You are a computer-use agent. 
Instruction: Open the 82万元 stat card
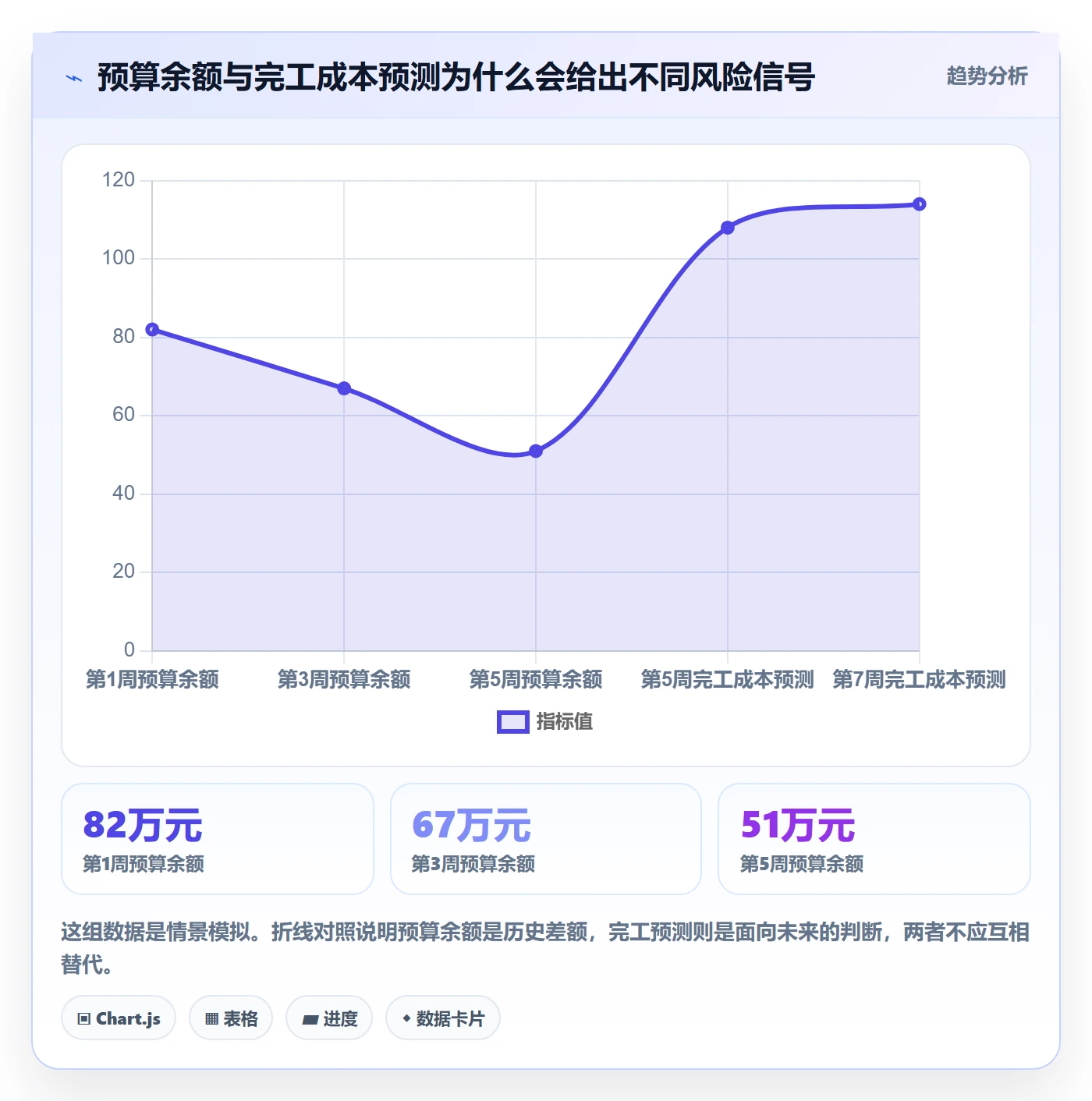(218, 839)
